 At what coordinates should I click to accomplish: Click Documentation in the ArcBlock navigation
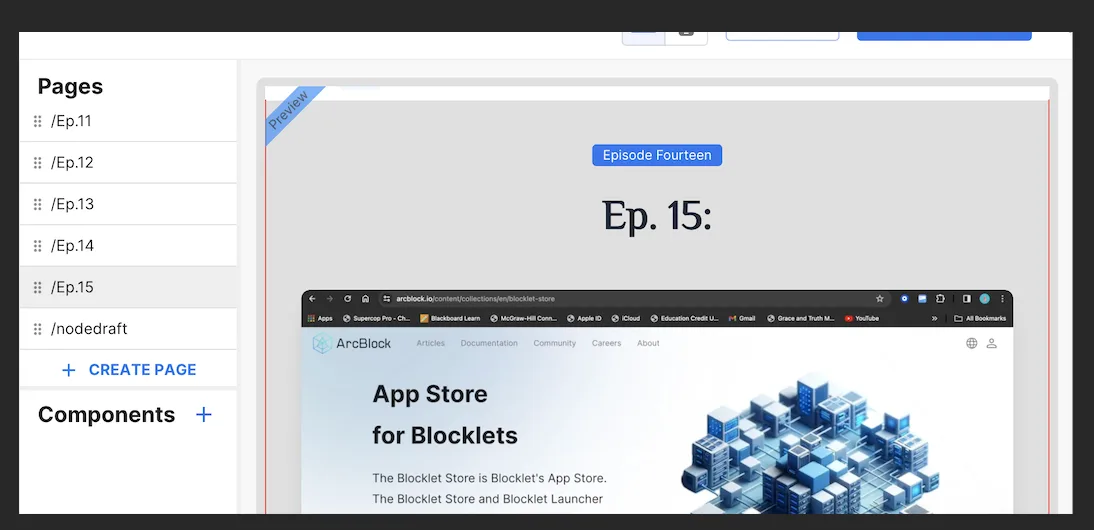point(489,343)
